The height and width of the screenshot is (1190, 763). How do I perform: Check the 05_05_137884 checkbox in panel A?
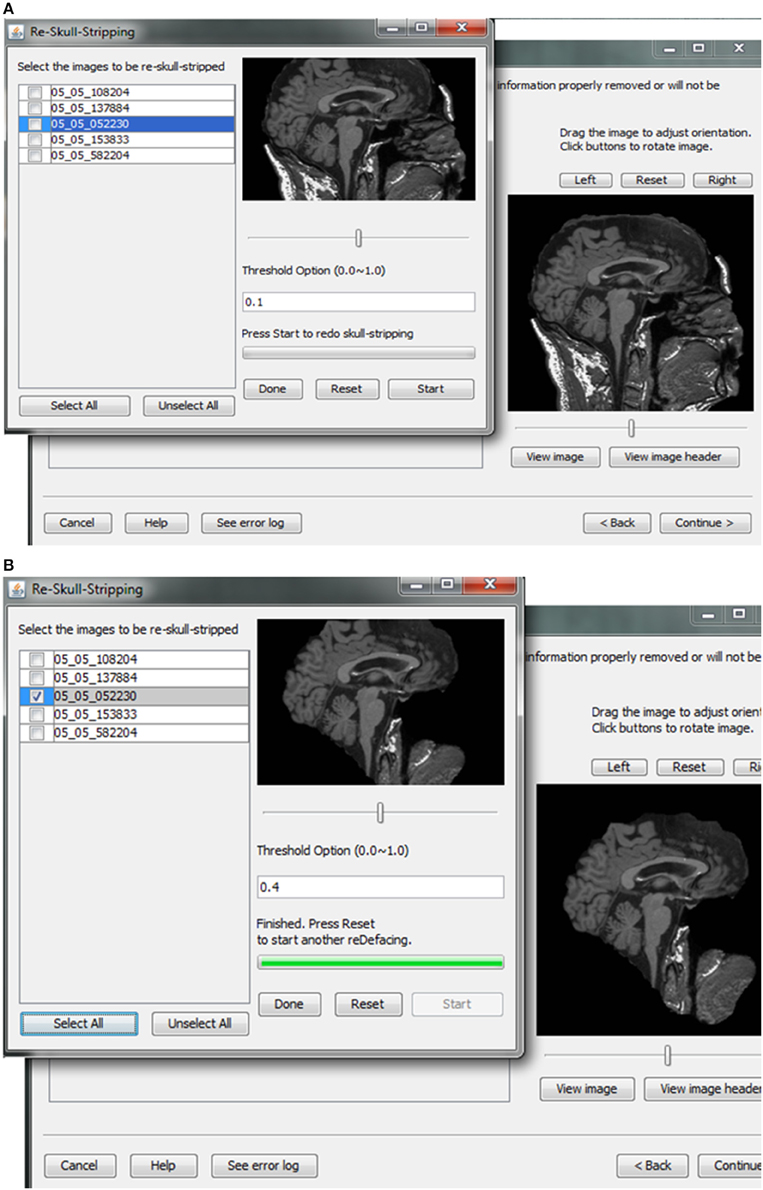point(35,108)
